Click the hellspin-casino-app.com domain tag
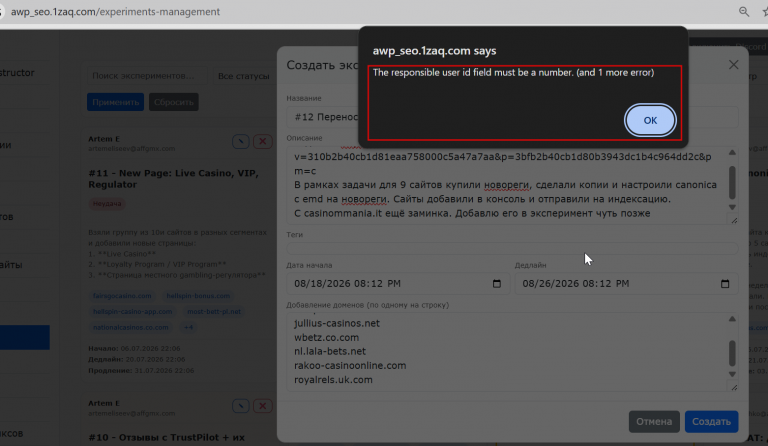The width and height of the screenshot is (768, 446). (132, 311)
